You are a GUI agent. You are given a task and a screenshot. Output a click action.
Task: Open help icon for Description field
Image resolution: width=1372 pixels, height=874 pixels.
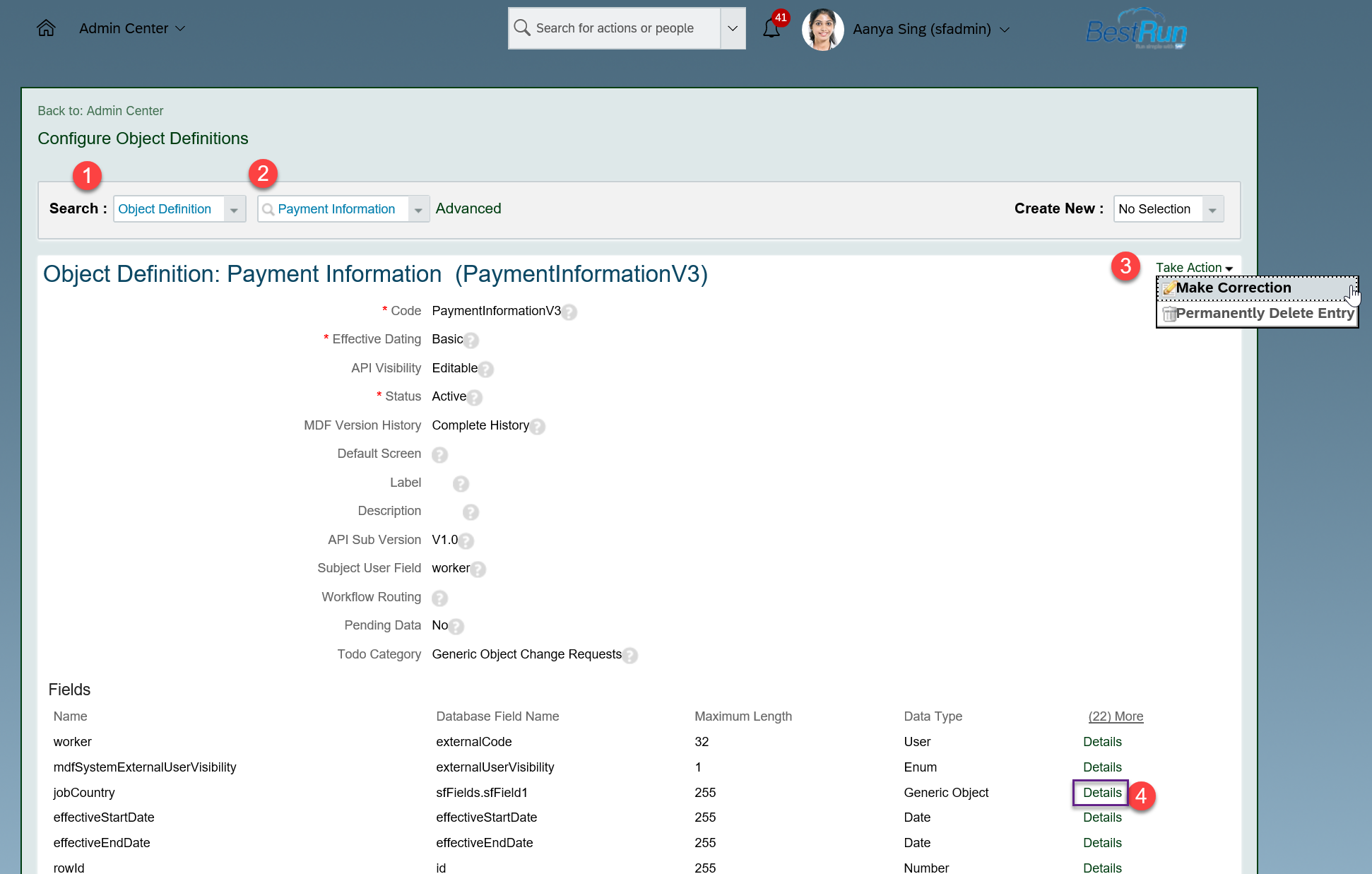[471, 512]
